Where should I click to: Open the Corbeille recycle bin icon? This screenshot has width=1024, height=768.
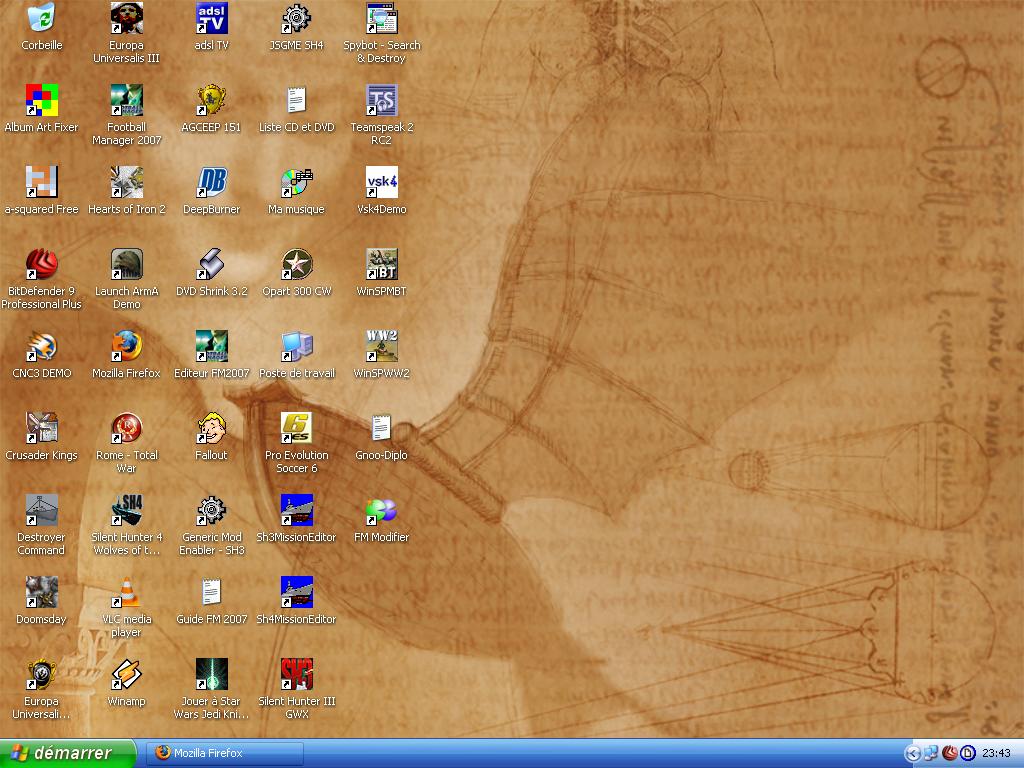[42, 18]
